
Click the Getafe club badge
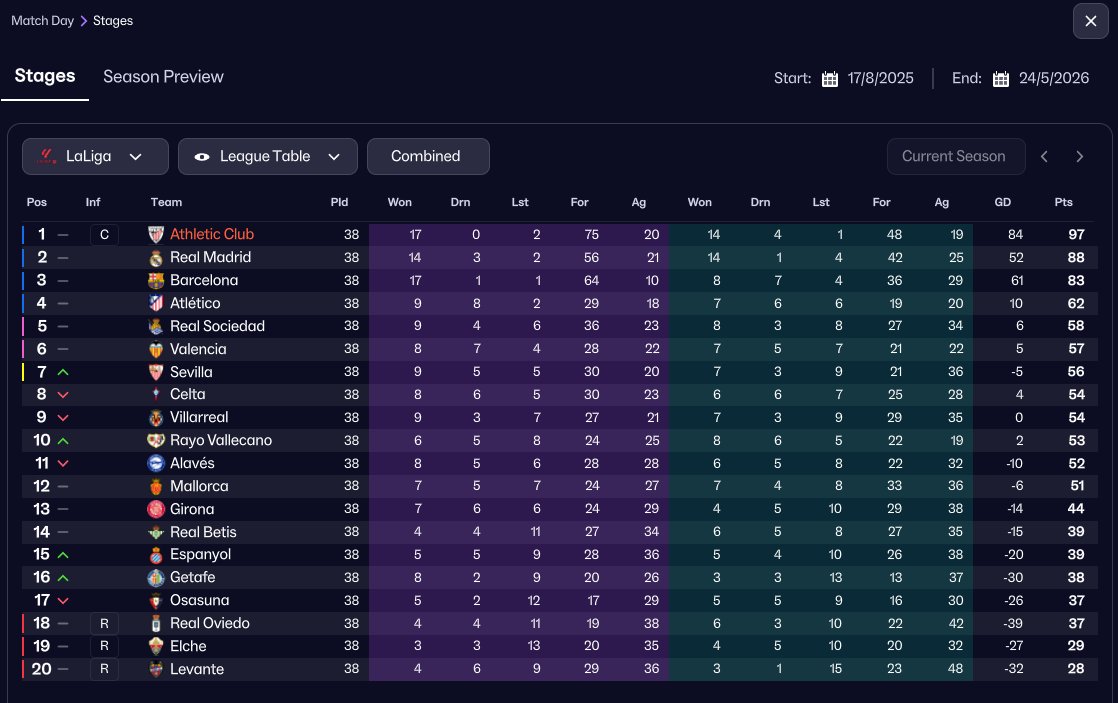pos(155,577)
